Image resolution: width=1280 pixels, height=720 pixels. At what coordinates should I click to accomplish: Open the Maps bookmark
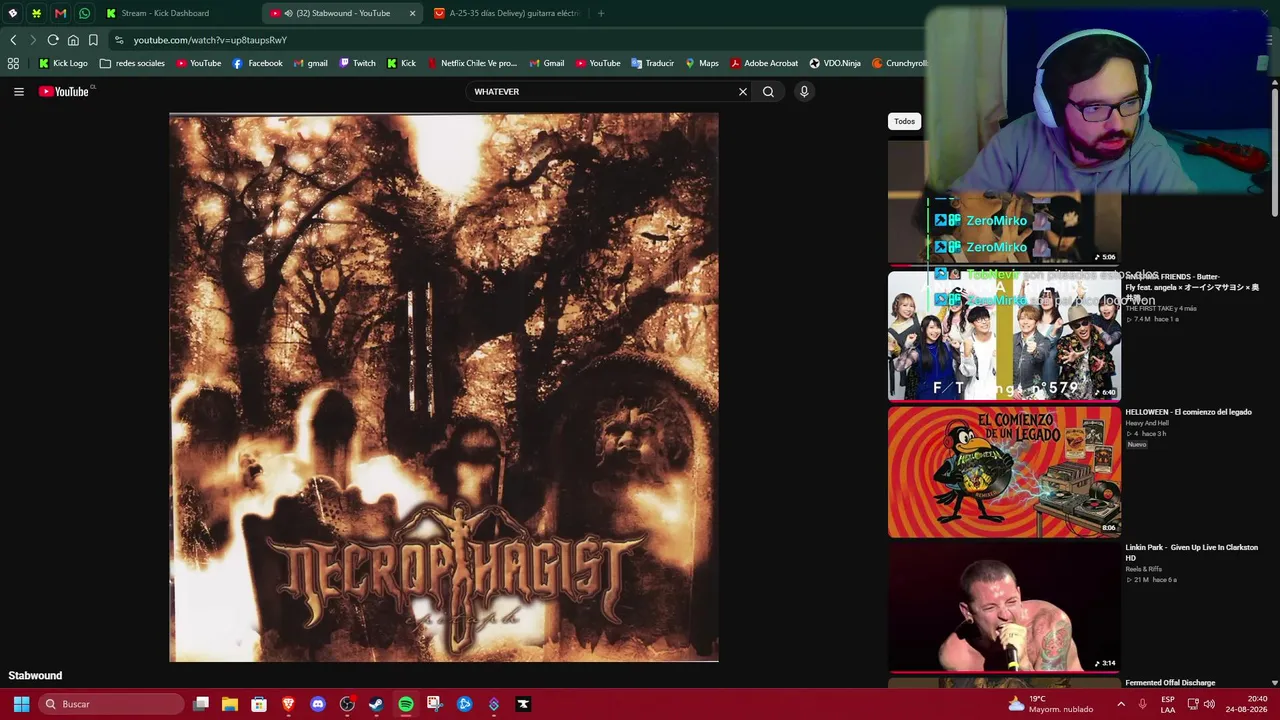[701, 63]
